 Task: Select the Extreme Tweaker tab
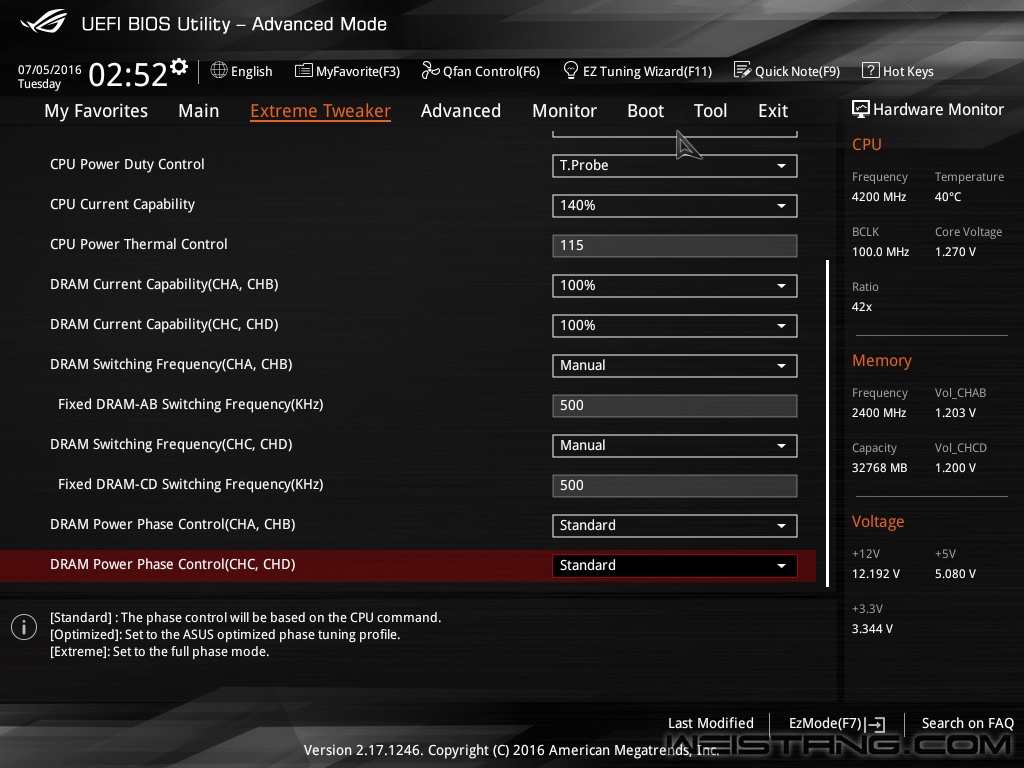[320, 111]
